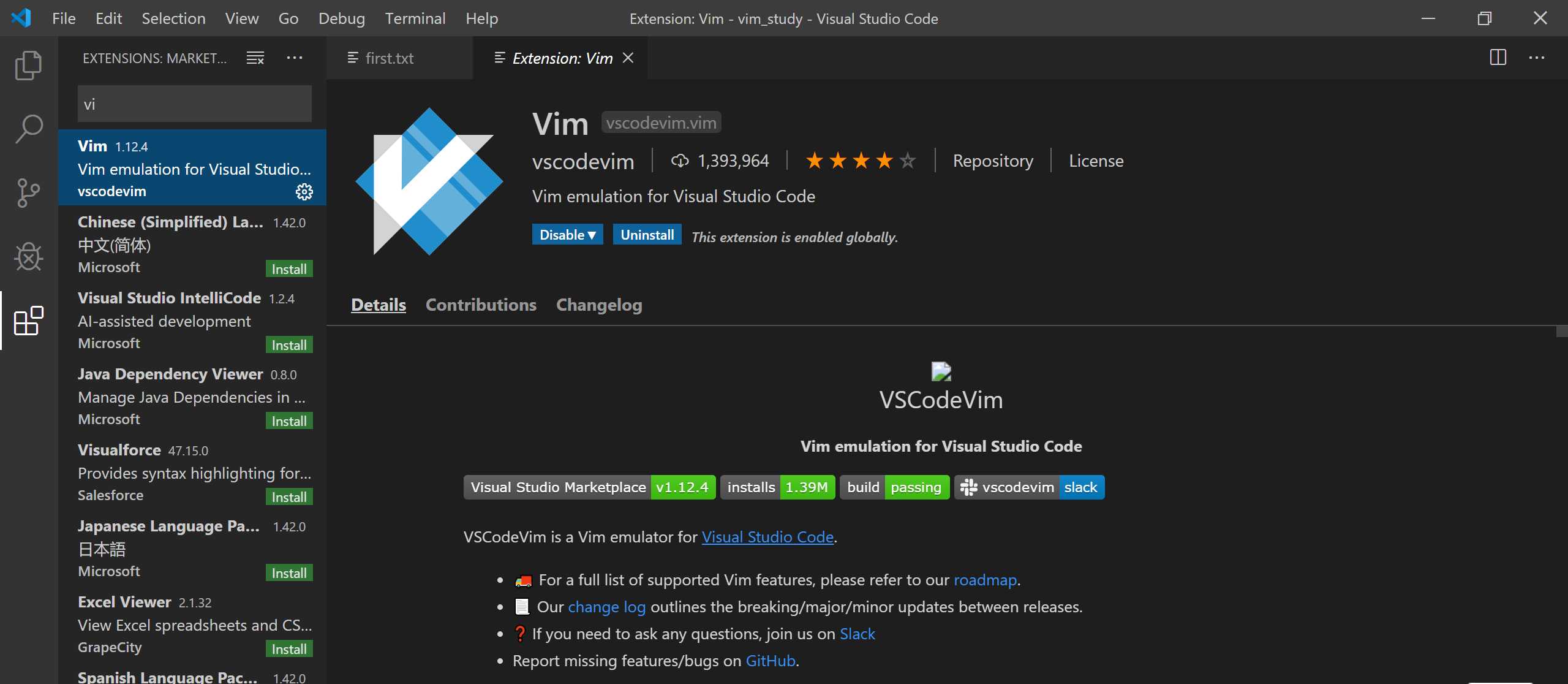Click the installs 1.39M badge
Viewport: 1568px width, 684px height.
click(x=777, y=487)
